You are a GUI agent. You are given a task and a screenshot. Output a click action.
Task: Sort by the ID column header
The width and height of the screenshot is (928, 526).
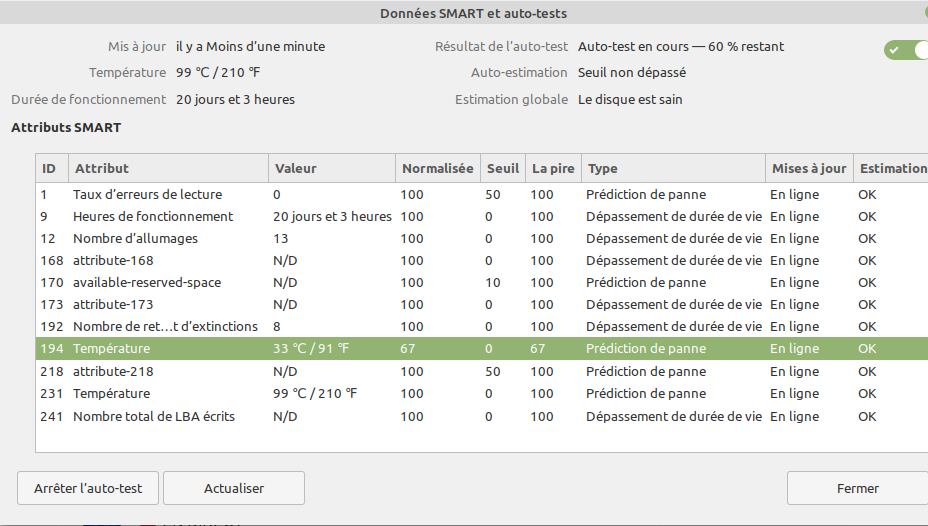click(49, 168)
